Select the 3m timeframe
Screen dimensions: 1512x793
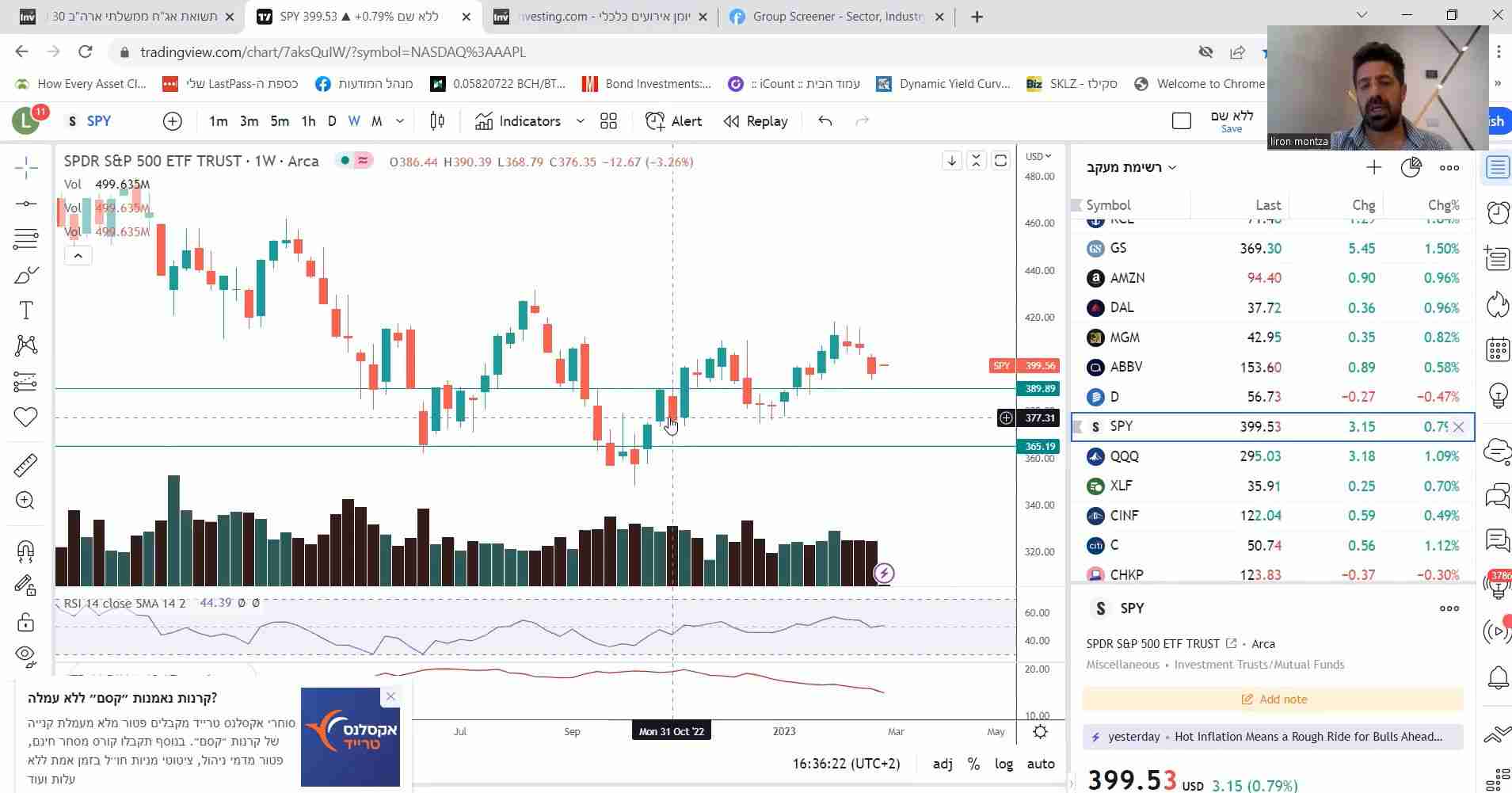249,121
